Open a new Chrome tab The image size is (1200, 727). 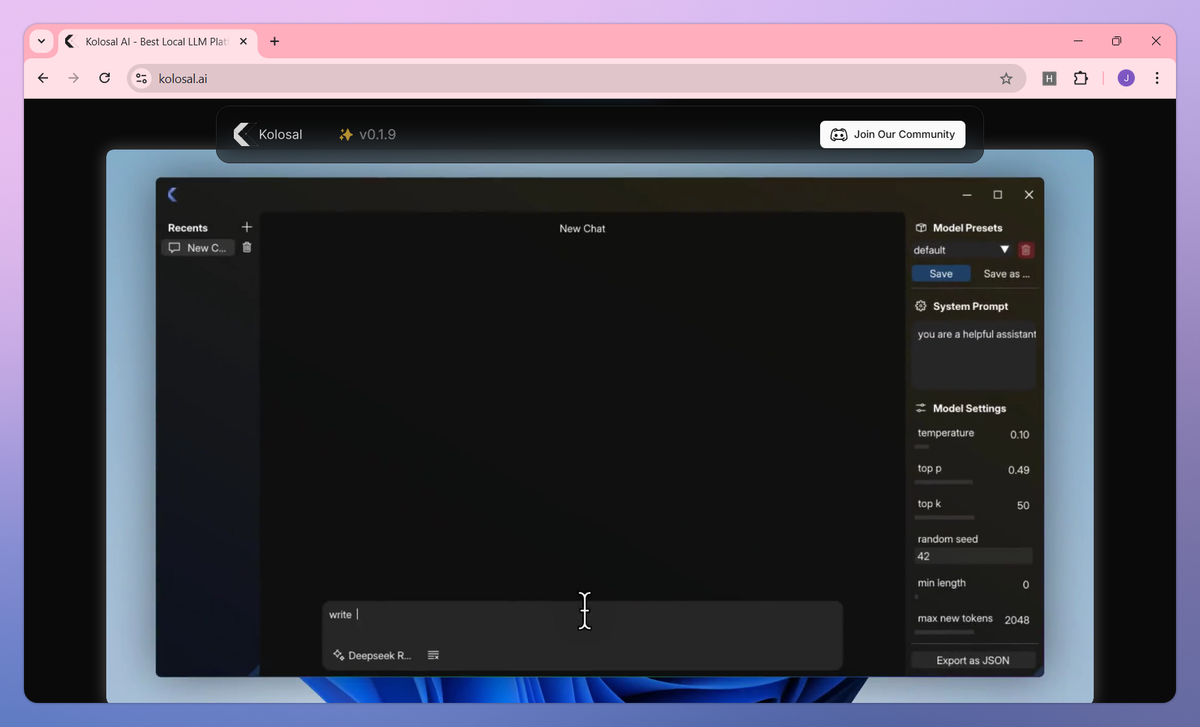pos(275,42)
